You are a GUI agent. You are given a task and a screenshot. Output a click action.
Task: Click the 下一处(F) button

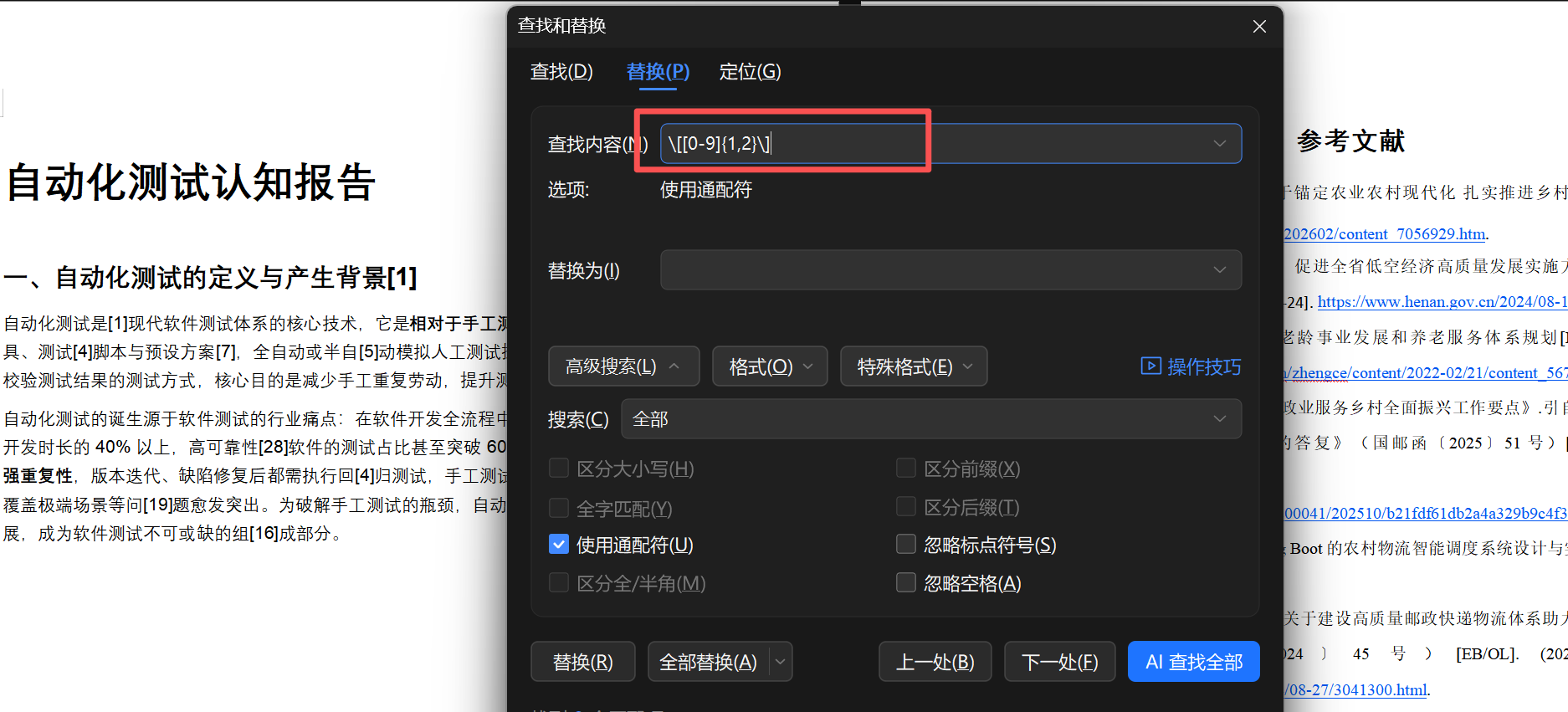pos(1060,662)
